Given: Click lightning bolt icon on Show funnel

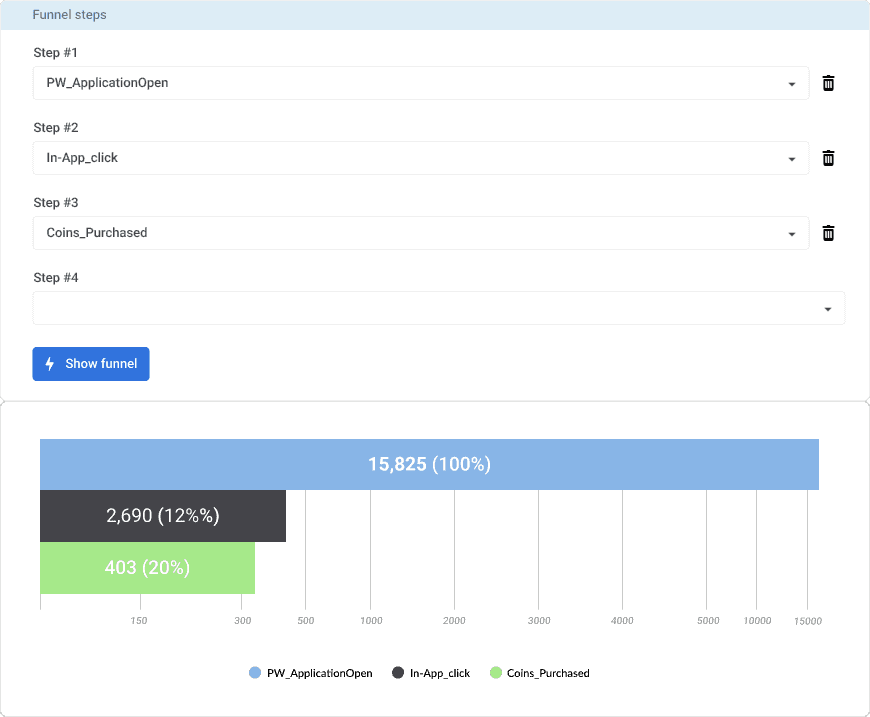Looking at the screenshot, I should (x=50, y=364).
